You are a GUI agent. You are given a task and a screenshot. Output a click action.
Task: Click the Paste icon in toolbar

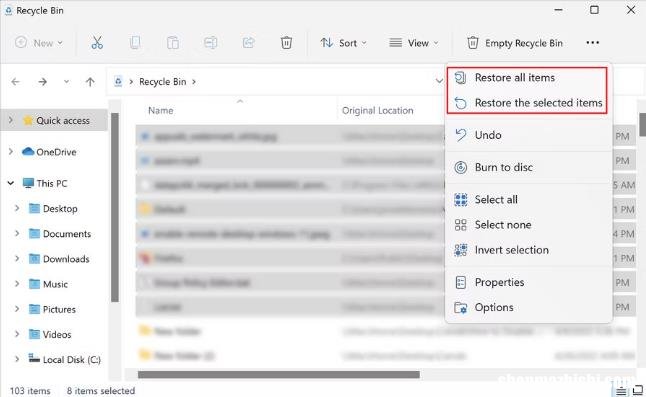pyautogui.click(x=173, y=43)
